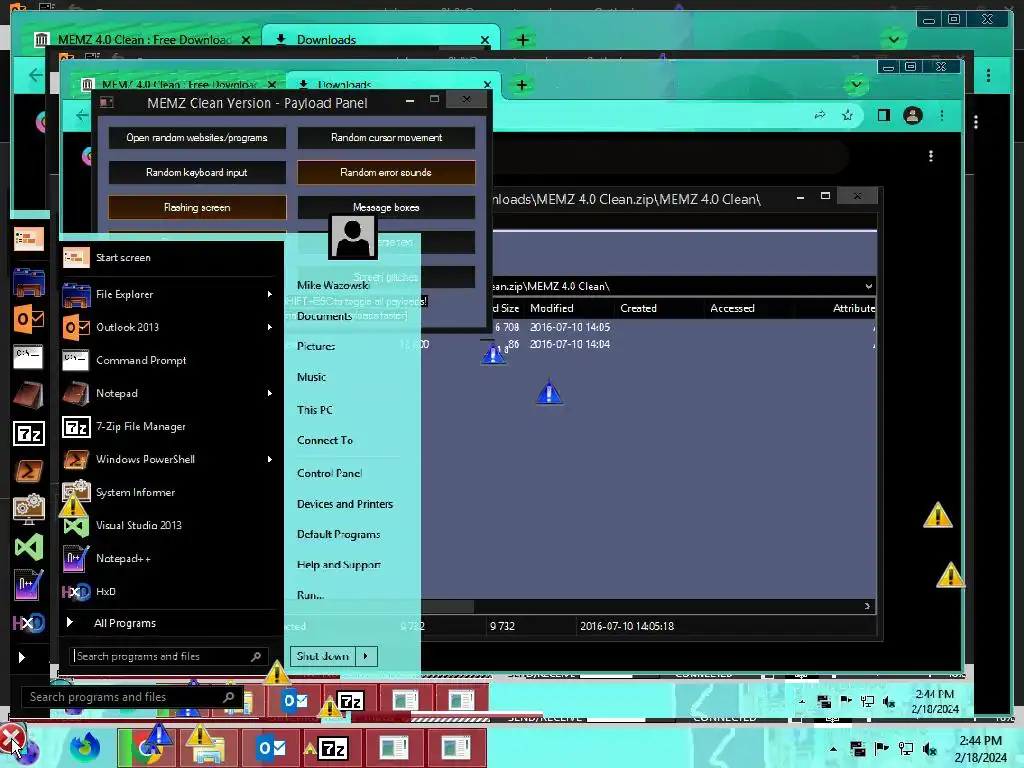Sort 7-Zip list by Modified column

tap(569, 308)
